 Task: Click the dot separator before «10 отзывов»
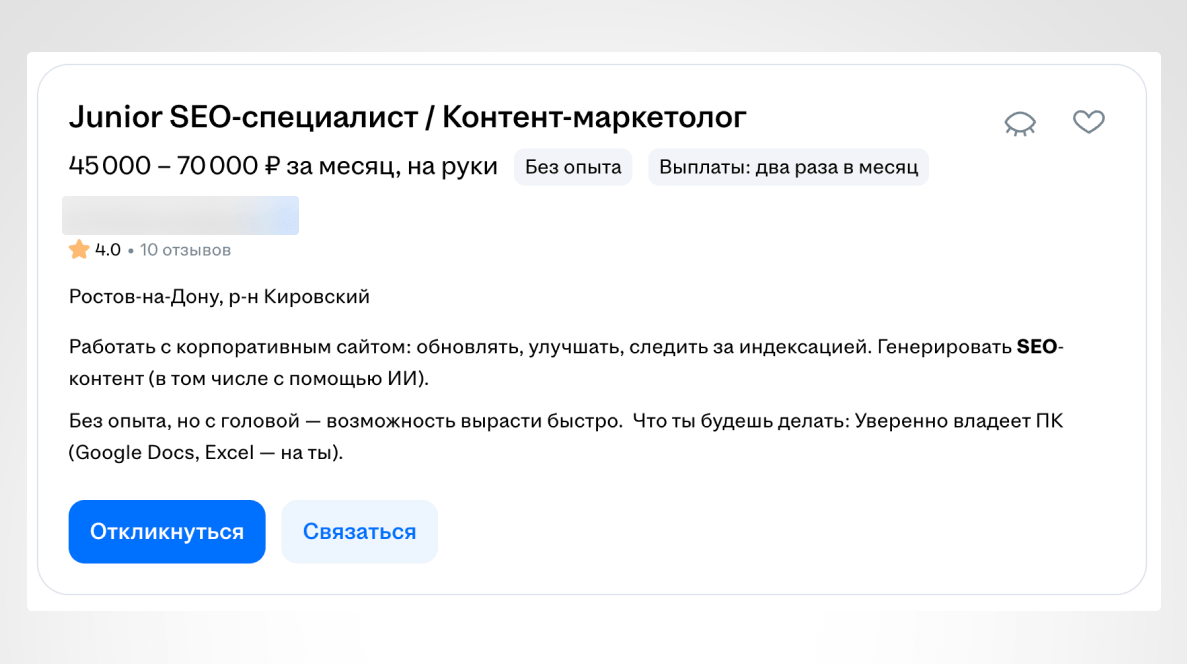[x=129, y=249]
